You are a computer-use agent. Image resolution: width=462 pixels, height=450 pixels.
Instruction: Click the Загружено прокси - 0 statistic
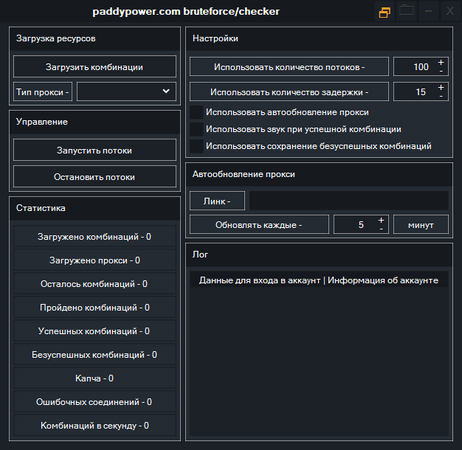(x=95, y=260)
